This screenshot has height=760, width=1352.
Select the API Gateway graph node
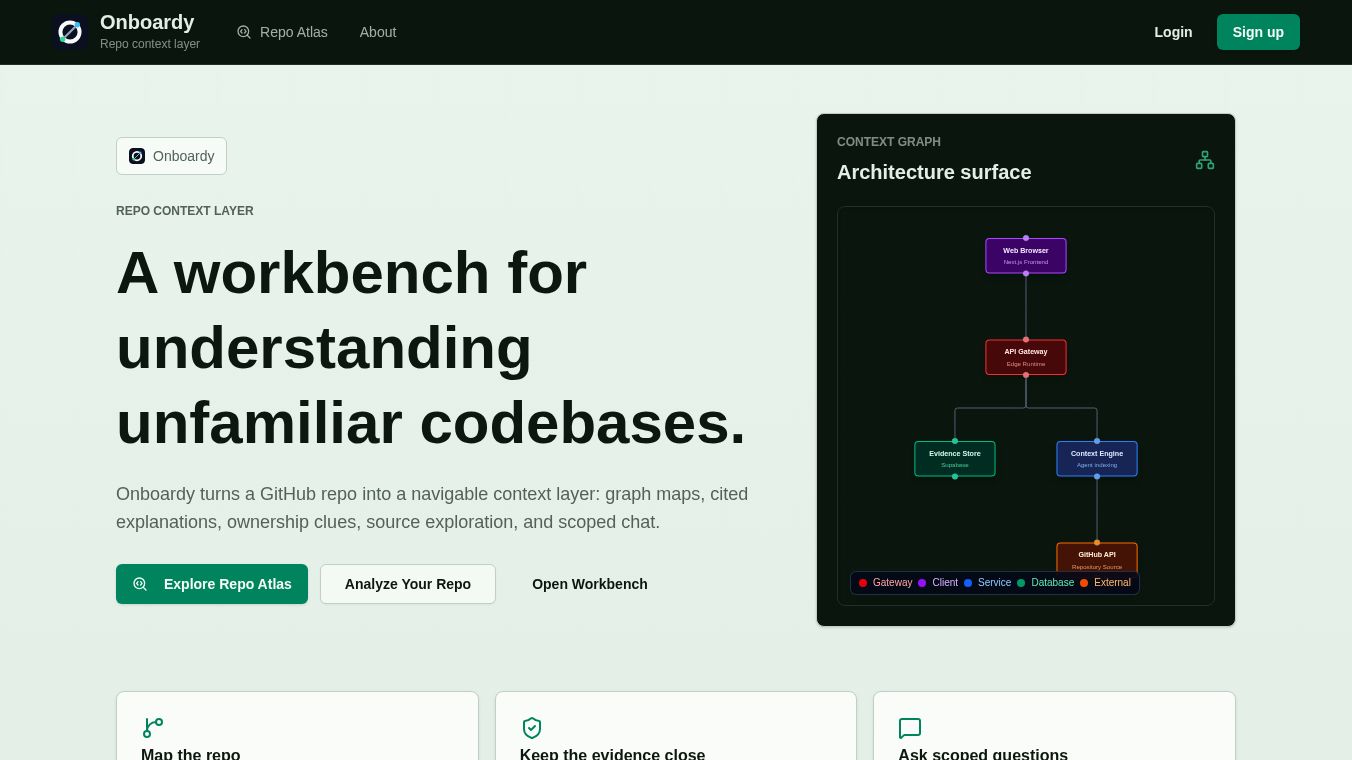[1026, 357]
